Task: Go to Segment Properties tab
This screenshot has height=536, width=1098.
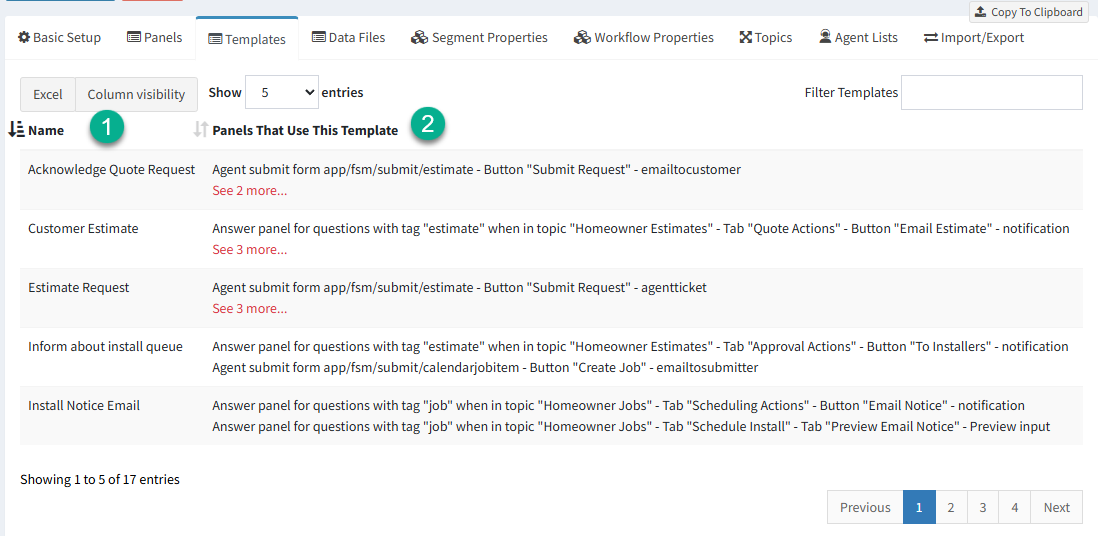Action: pyautogui.click(x=480, y=37)
